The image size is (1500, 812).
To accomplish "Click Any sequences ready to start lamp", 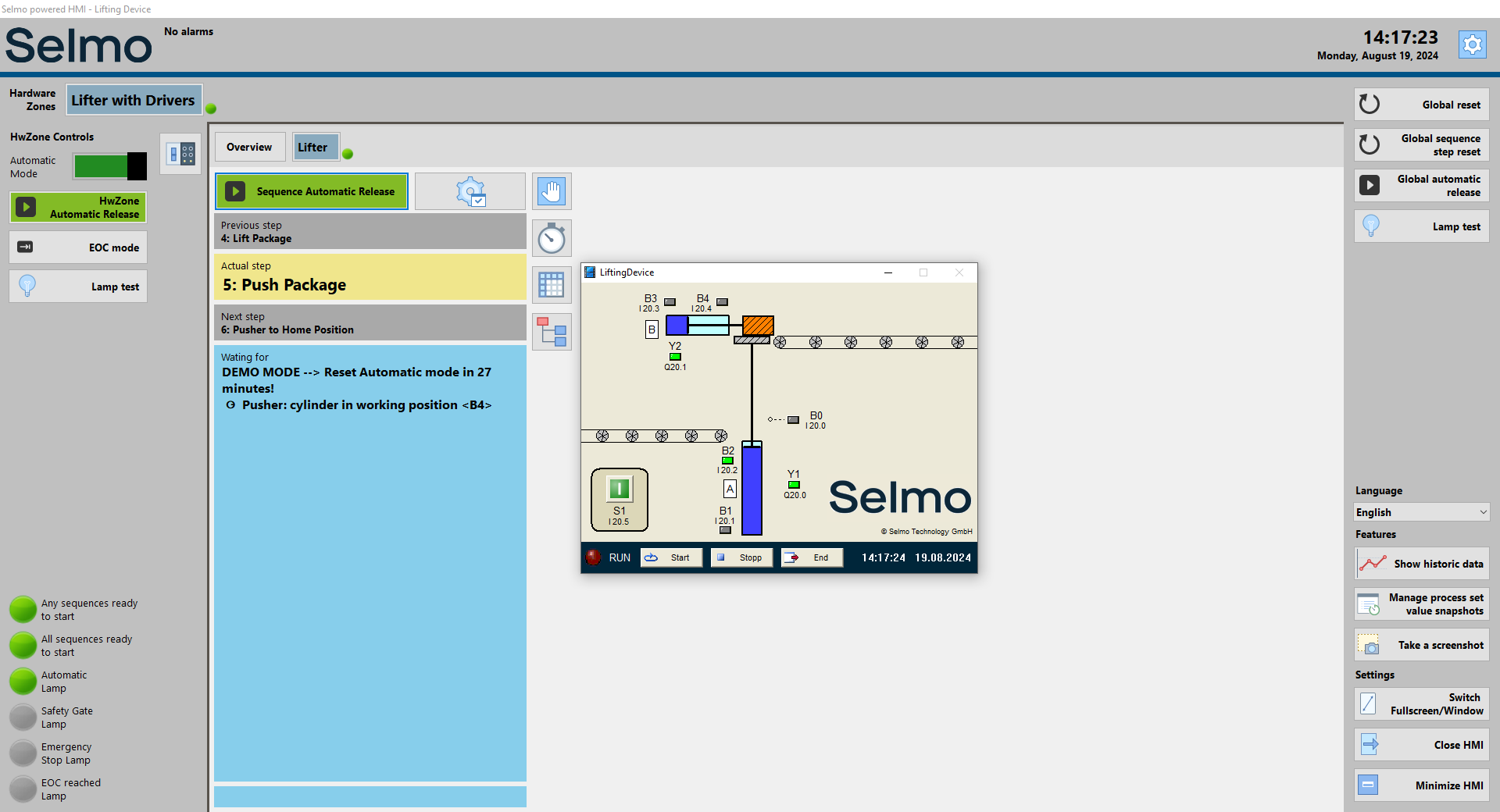I will (x=23, y=610).
